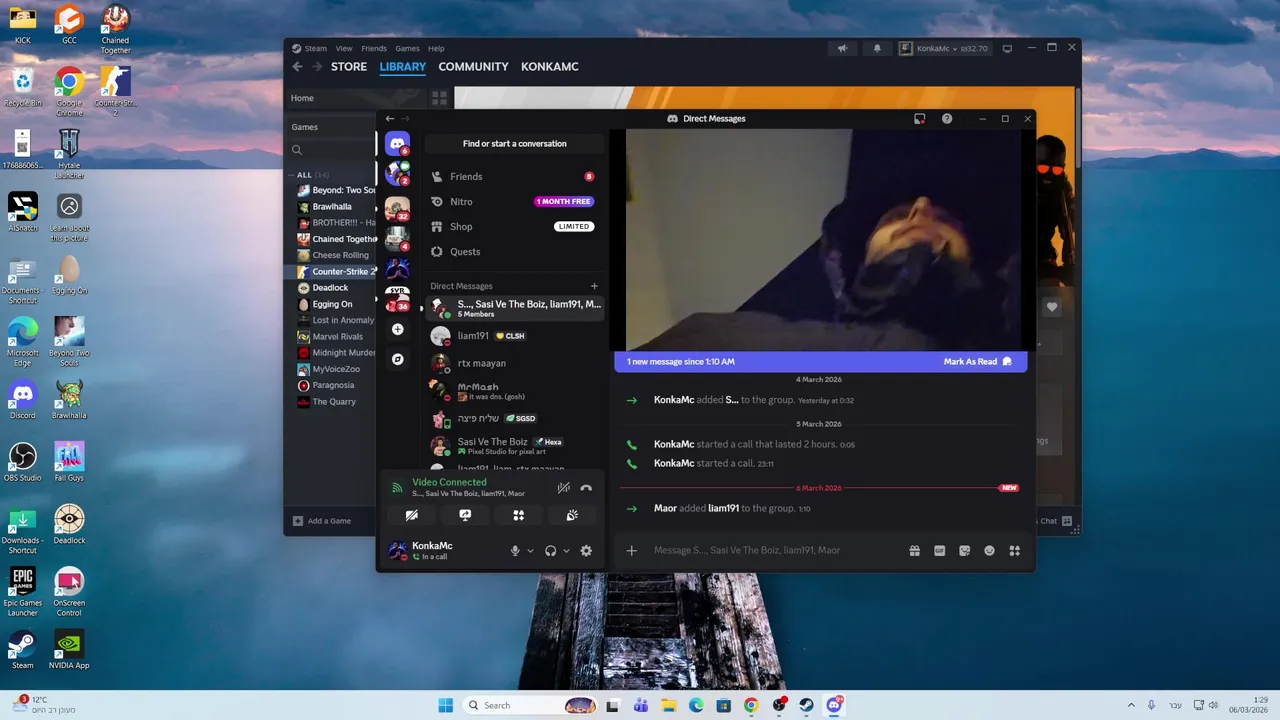Create a new DM with plus icon

pyautogui.click(x=594, y=286)
